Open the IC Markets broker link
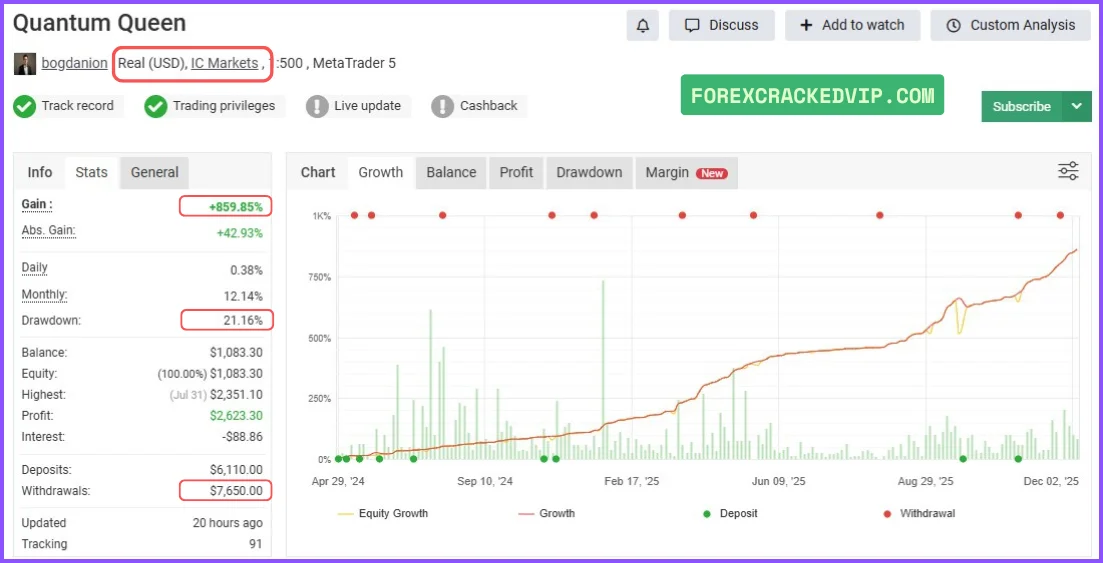 click(x=224, y=63)
